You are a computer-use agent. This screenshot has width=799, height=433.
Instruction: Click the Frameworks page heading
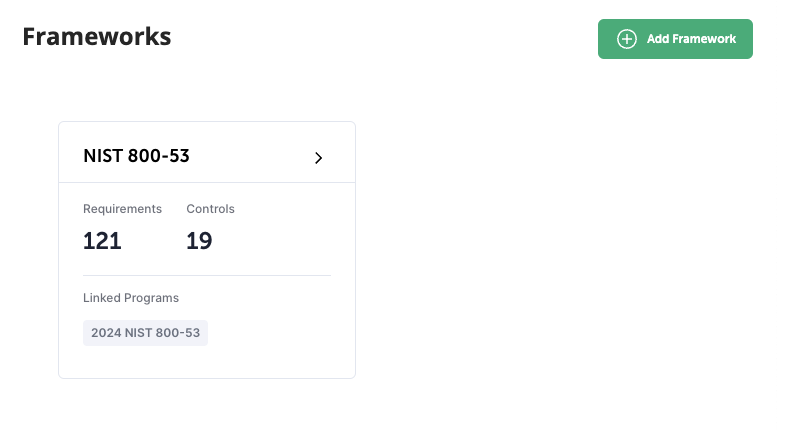pyautogui.click(x=97, y=37)
